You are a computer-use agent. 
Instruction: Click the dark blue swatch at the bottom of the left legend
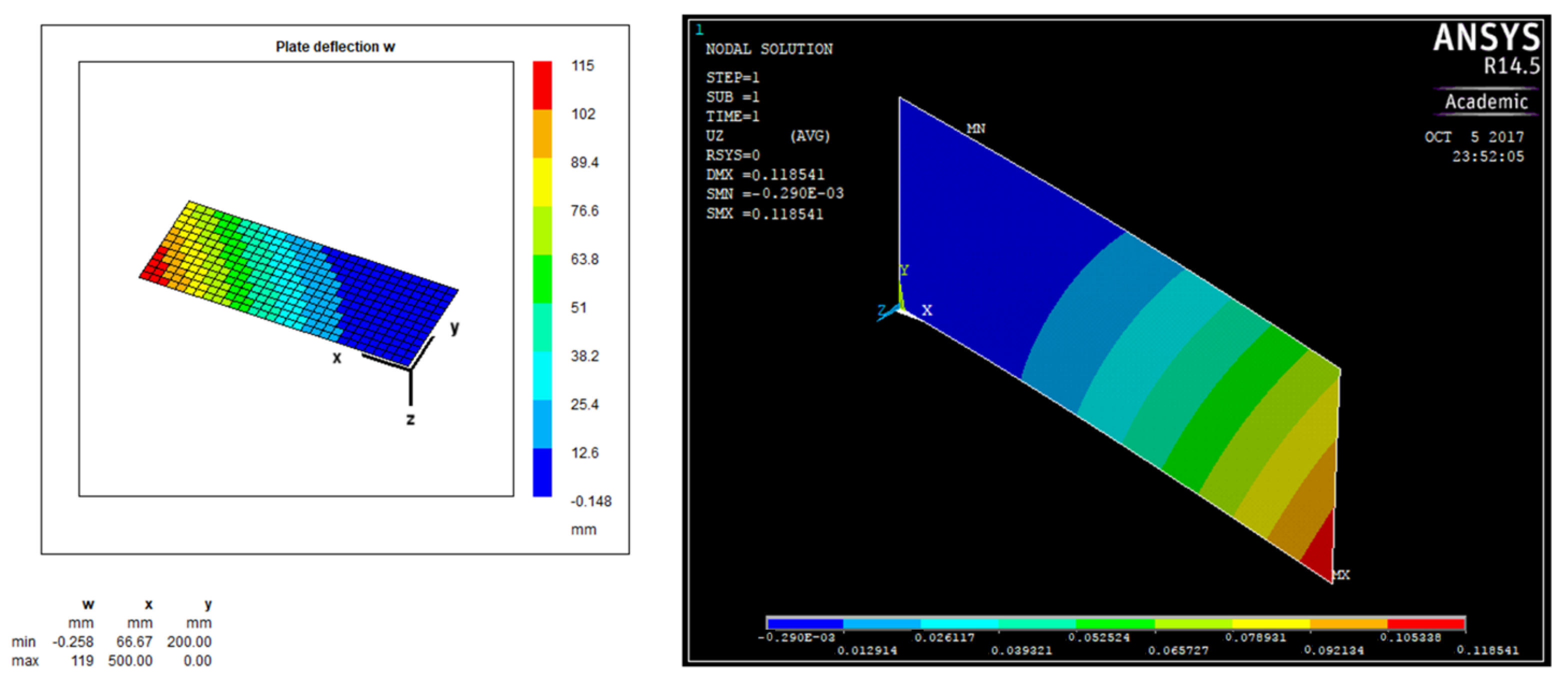pyautogui.click(x=541, y=472)
